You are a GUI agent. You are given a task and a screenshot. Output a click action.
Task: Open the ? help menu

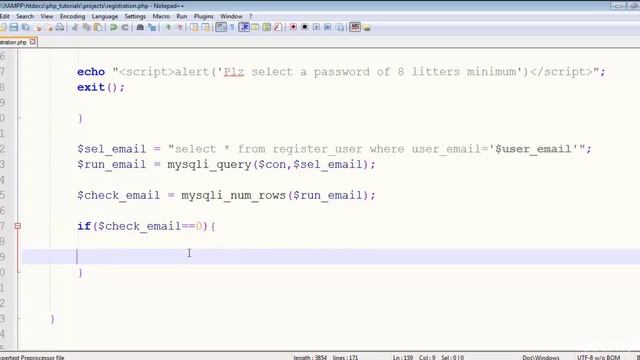[x=251, y=16]
